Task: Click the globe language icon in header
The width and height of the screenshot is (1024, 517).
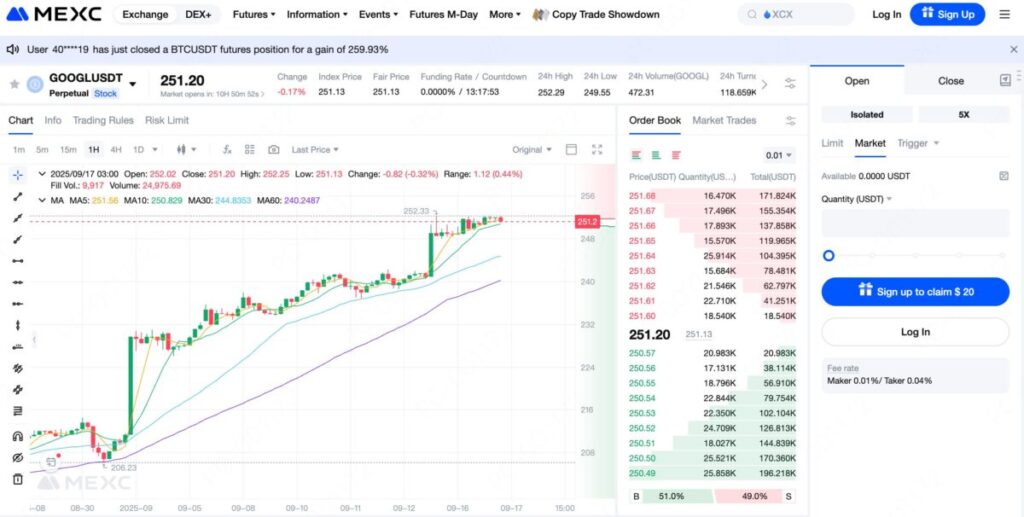Action: pos(1003,14)
